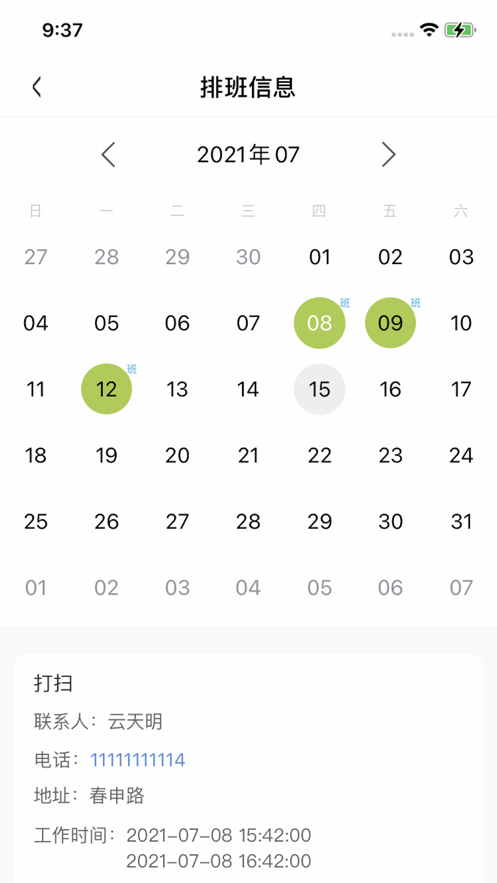The width and height of the screenshot is (497, 883).
Task: Select the green-circled date 09
Action: click(391, 323)
